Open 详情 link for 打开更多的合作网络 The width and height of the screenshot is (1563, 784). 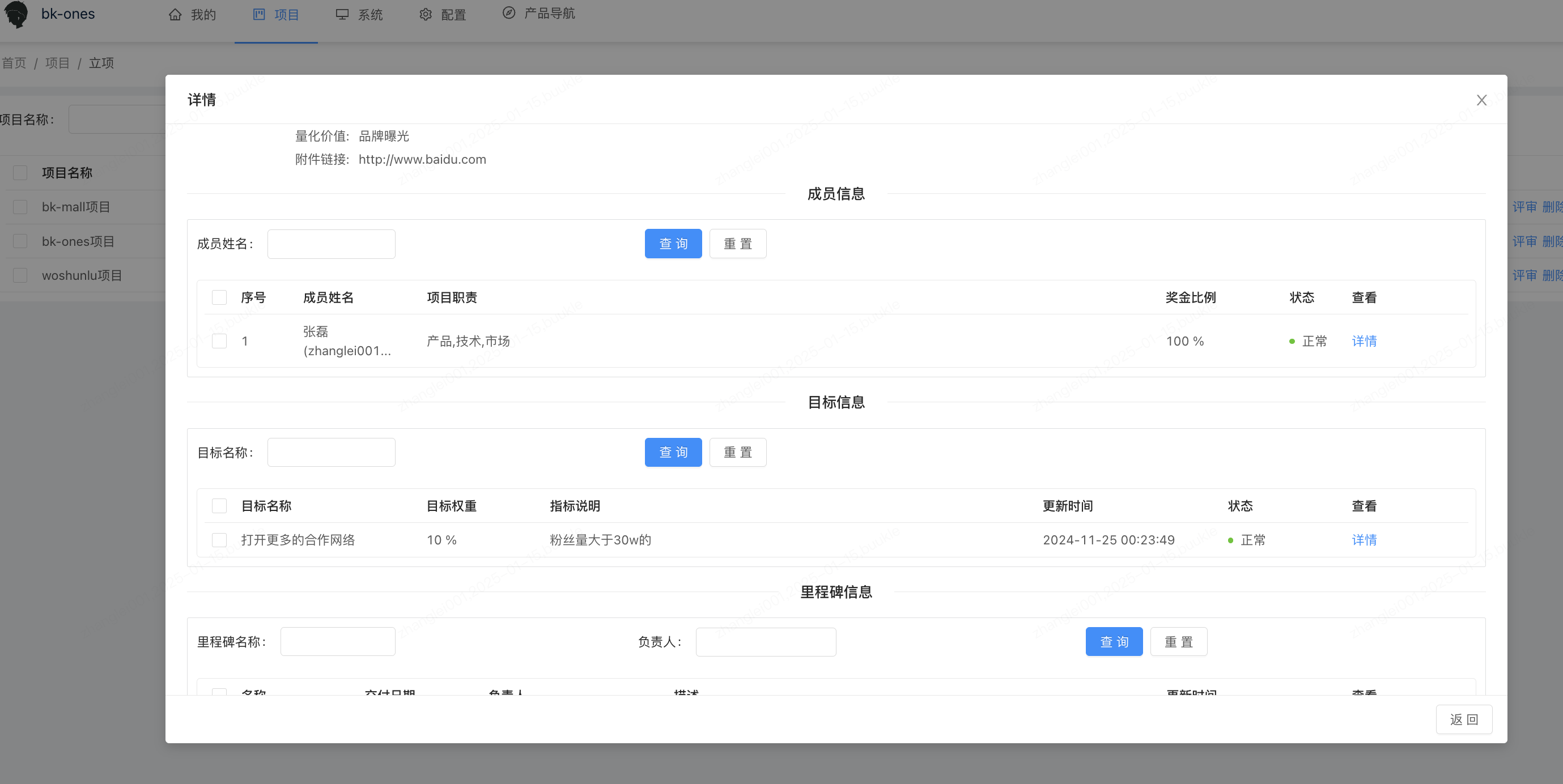click(1364, 540)
